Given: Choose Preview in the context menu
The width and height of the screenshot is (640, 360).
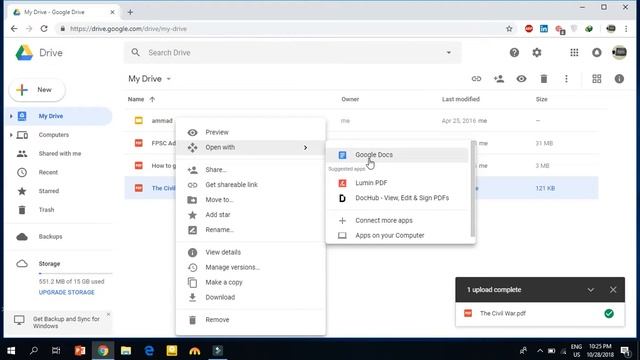Looking at the screenshot, I should [x=251, y=132].
